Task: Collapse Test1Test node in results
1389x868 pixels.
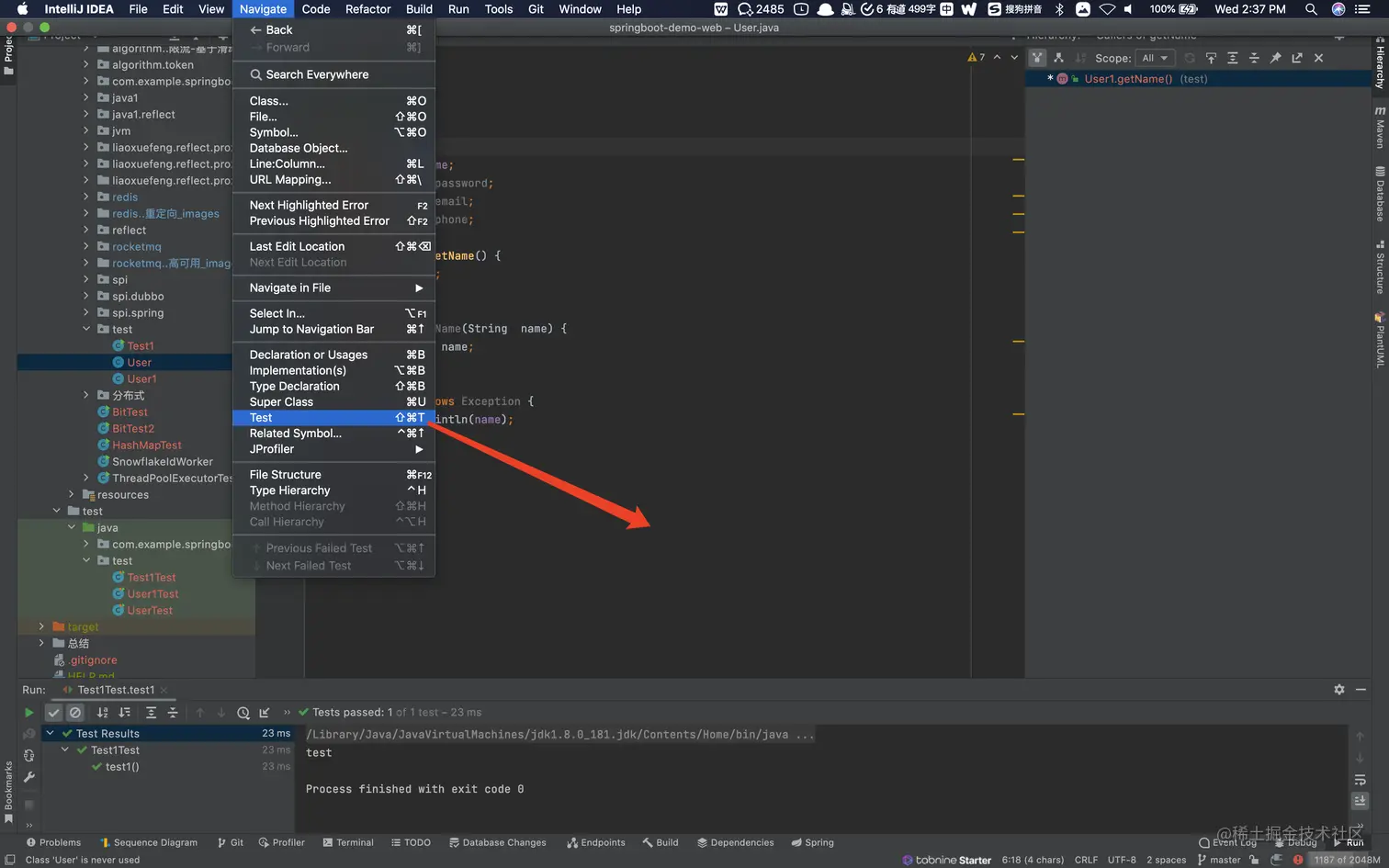Action: (65, 750)
